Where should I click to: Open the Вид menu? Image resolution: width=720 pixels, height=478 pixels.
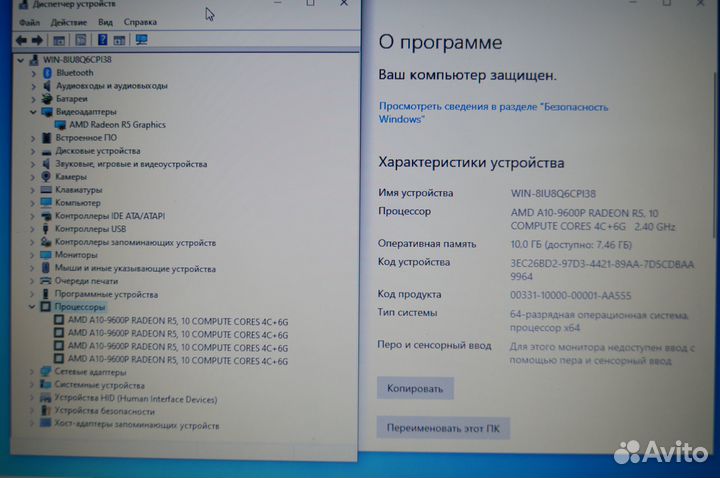coord(105,22)
